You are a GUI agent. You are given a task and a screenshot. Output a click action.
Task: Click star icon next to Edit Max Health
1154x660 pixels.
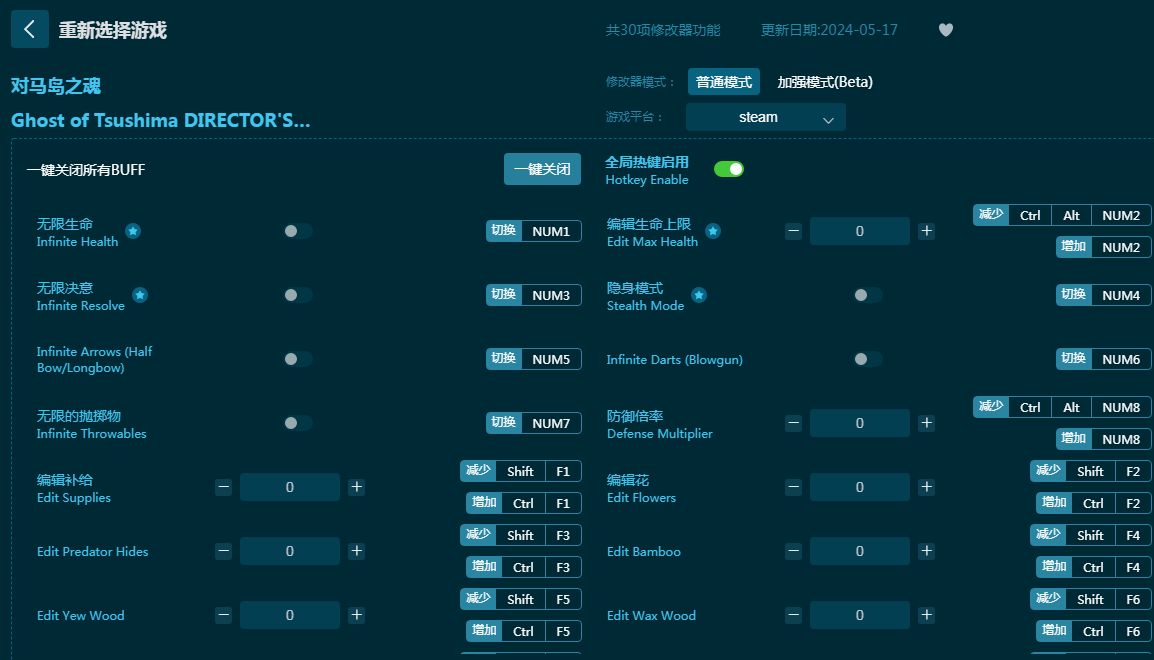tap(712, 231)
